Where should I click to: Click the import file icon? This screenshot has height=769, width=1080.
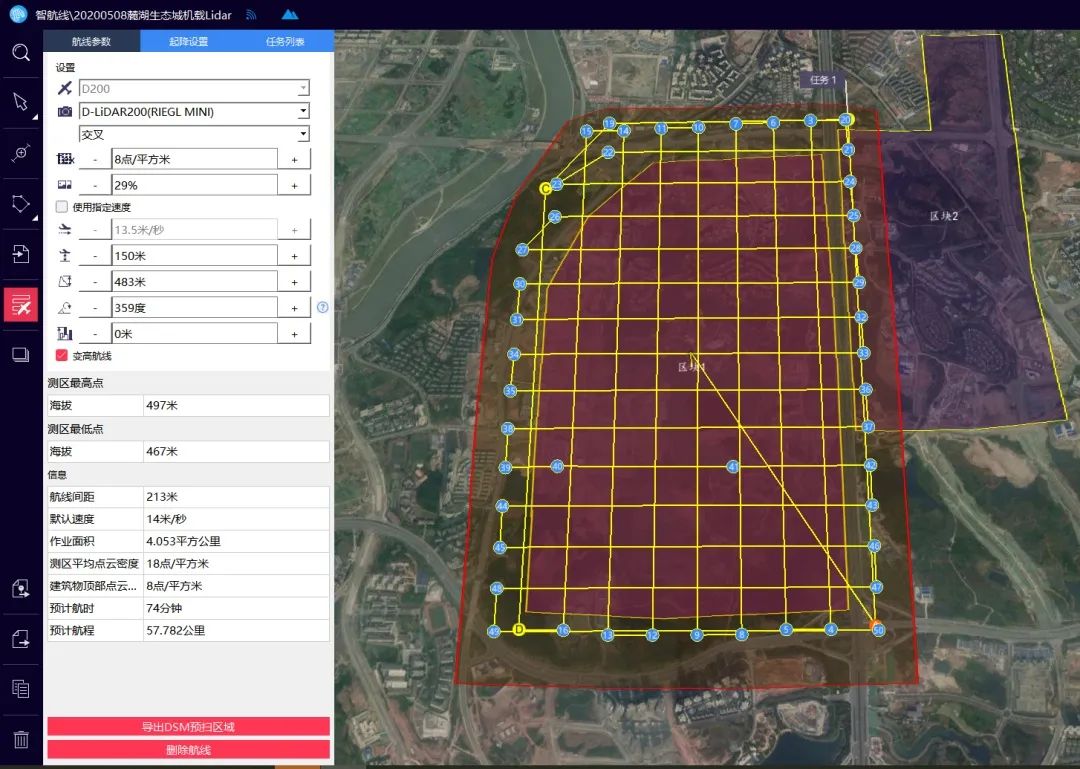click(x=21, y=254)
